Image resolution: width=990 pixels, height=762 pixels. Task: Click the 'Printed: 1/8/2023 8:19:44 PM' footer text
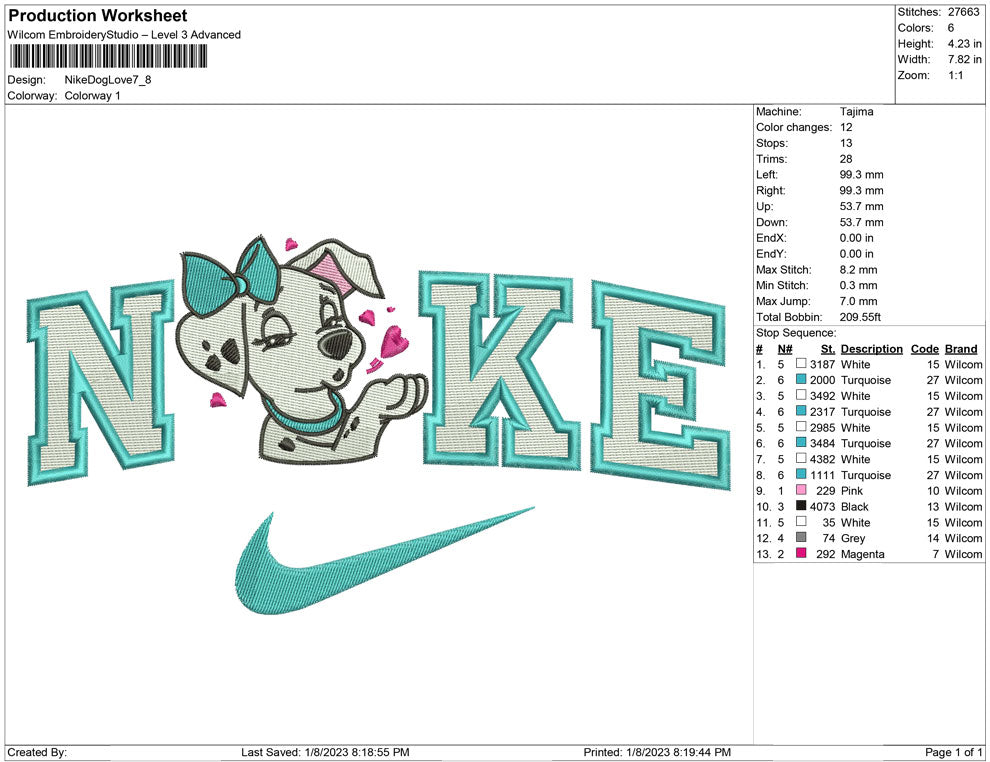[657, 752]
